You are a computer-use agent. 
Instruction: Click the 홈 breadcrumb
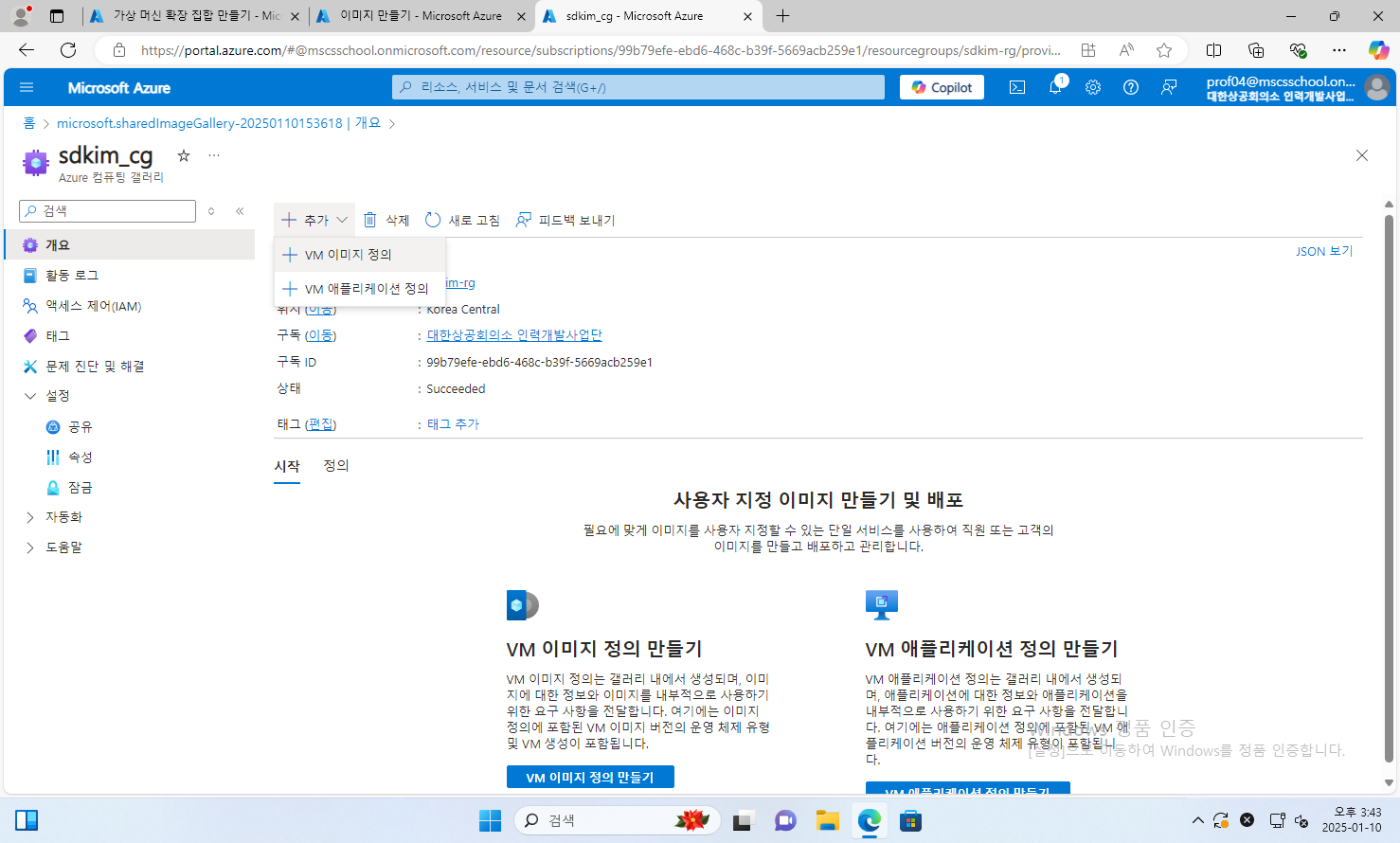29,123
